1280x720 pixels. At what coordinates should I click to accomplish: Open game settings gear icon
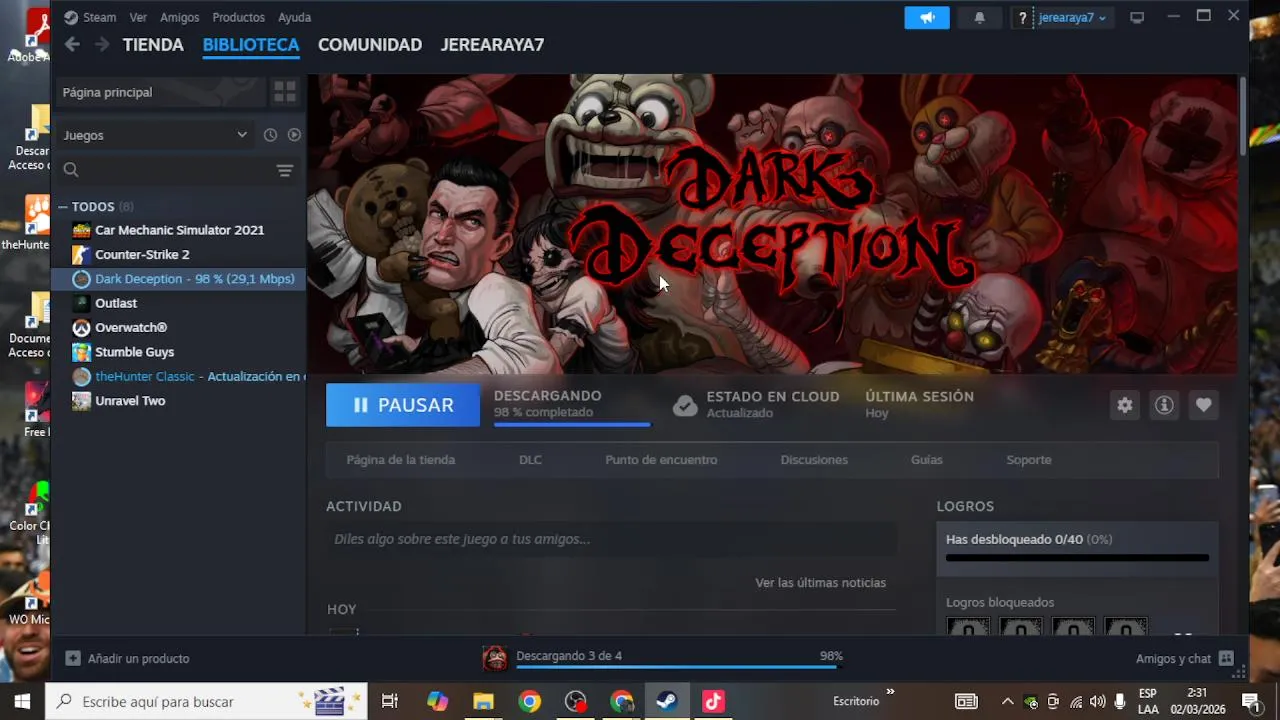pyautogui.click(x=1125, y=405)
